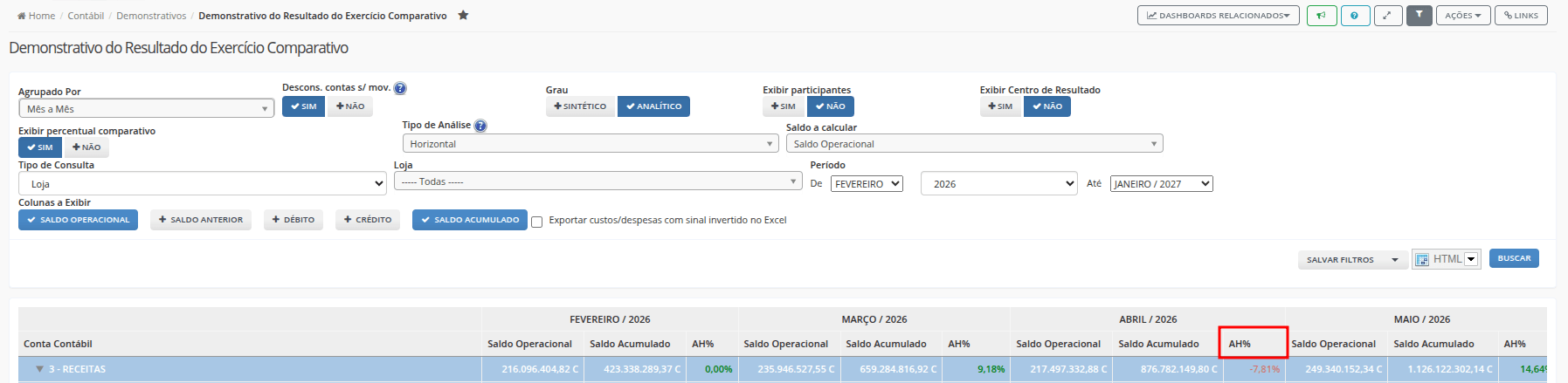Image resolution: width=1568 pixels, height=383 pixels.
Task: Open Tipo de Análise dropdown showing Horizontal
Action: point(591,144)
